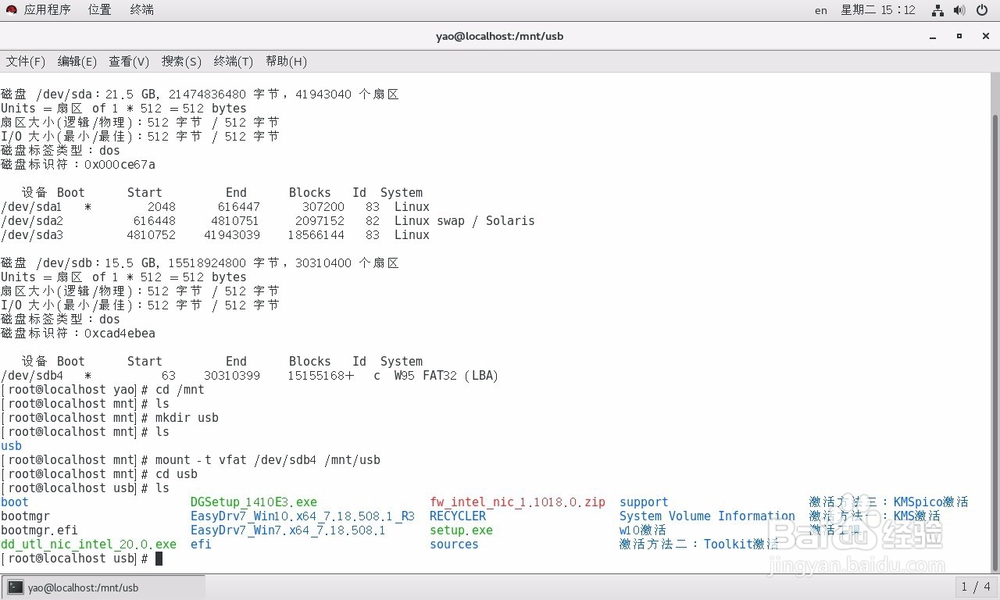Click the terminal icon in taskbar
The height and width of the screenshot is (600, 1000).
pyautogui.click(x=16, y=587)
